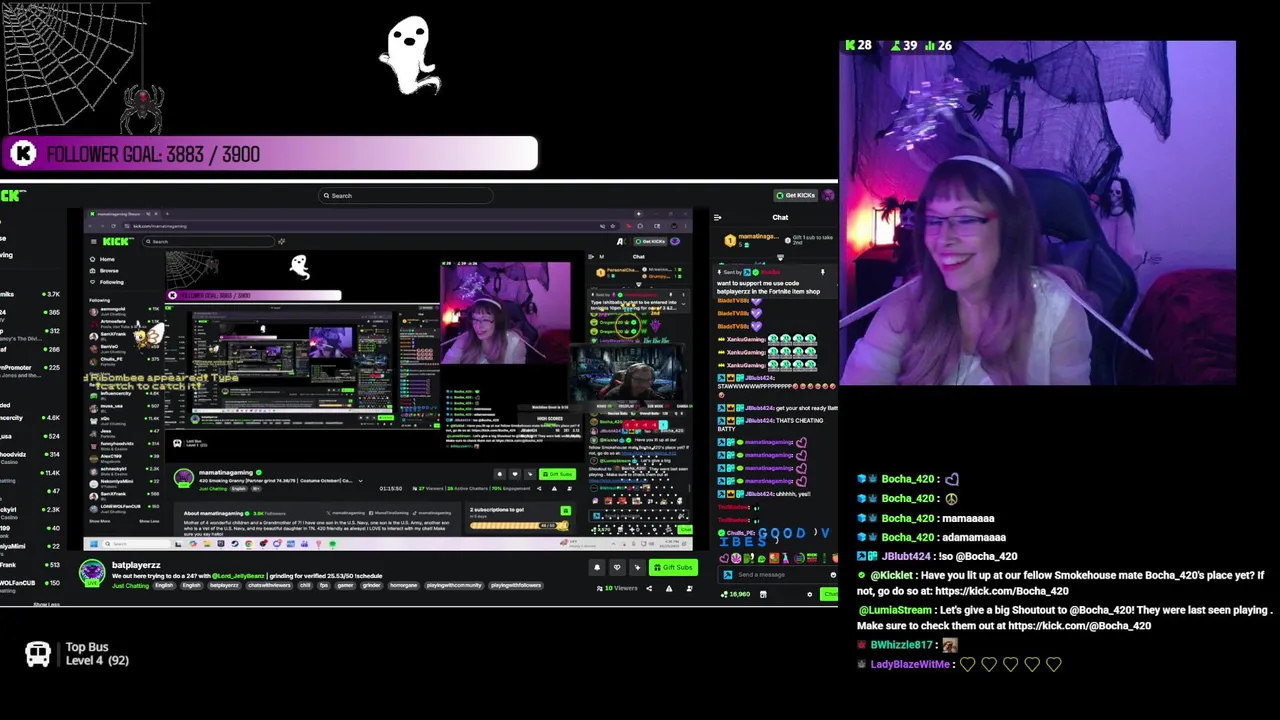Click the green Gift Subs button under stream
The height and width of the screenshot is (720, 1280).
673,568
